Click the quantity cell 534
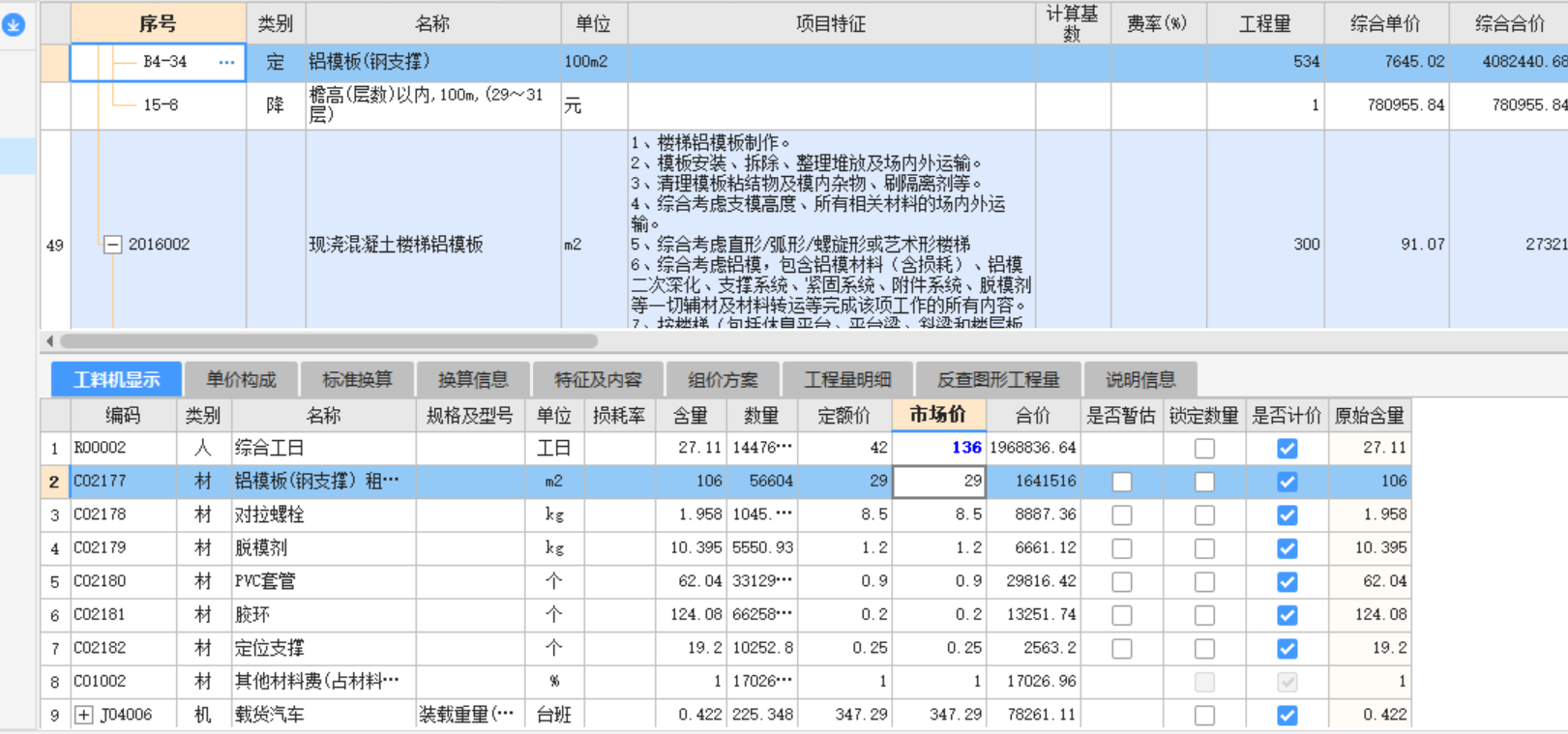This screenshot has height=734, width=1568. 1265,62
